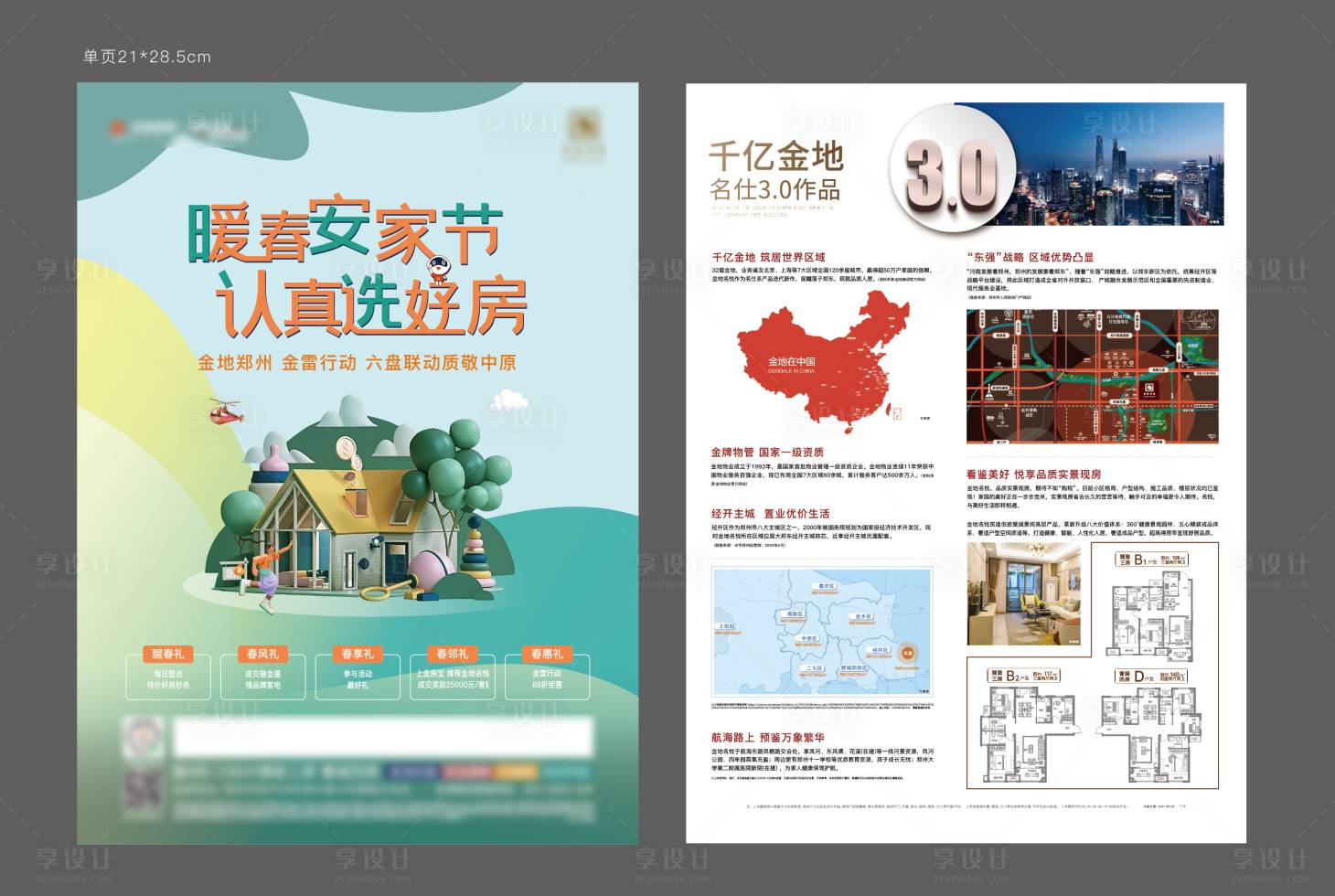1335x896 pixels.
Task: Click the 千亿金地 title
Action: [775, 156]
